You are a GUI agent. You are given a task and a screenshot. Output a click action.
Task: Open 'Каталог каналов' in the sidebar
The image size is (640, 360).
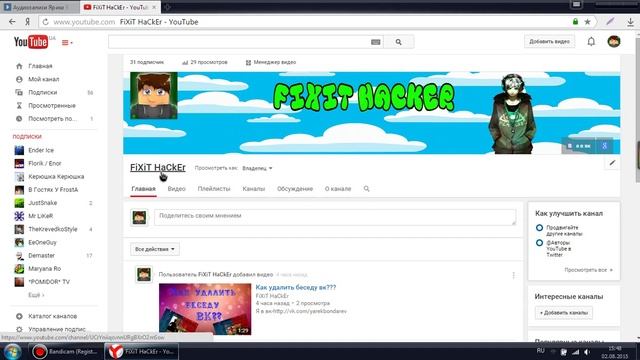(x=52, y=316)
